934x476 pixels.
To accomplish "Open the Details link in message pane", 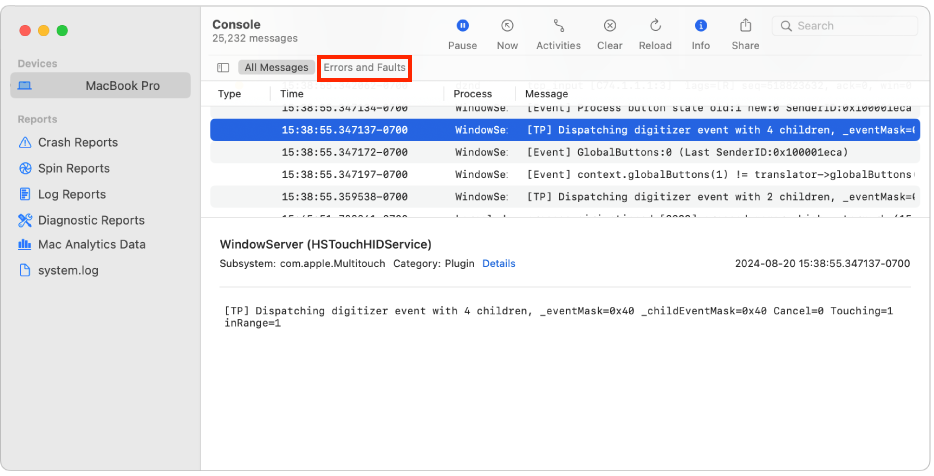I will pos(499,263).
